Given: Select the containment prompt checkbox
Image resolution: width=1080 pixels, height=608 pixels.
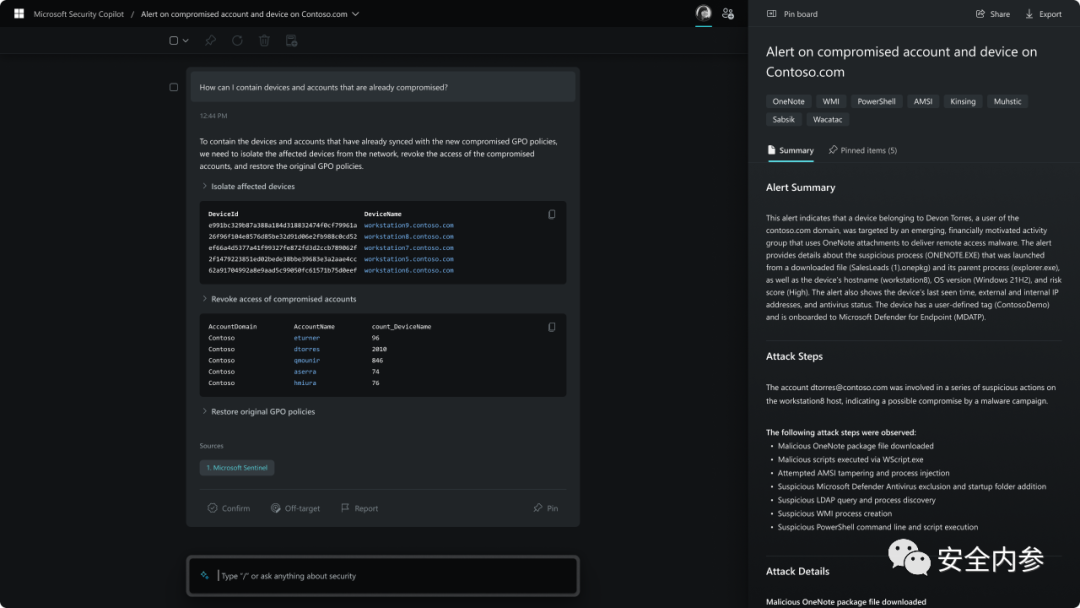Looking at the screenshot, I should (174, 87).
